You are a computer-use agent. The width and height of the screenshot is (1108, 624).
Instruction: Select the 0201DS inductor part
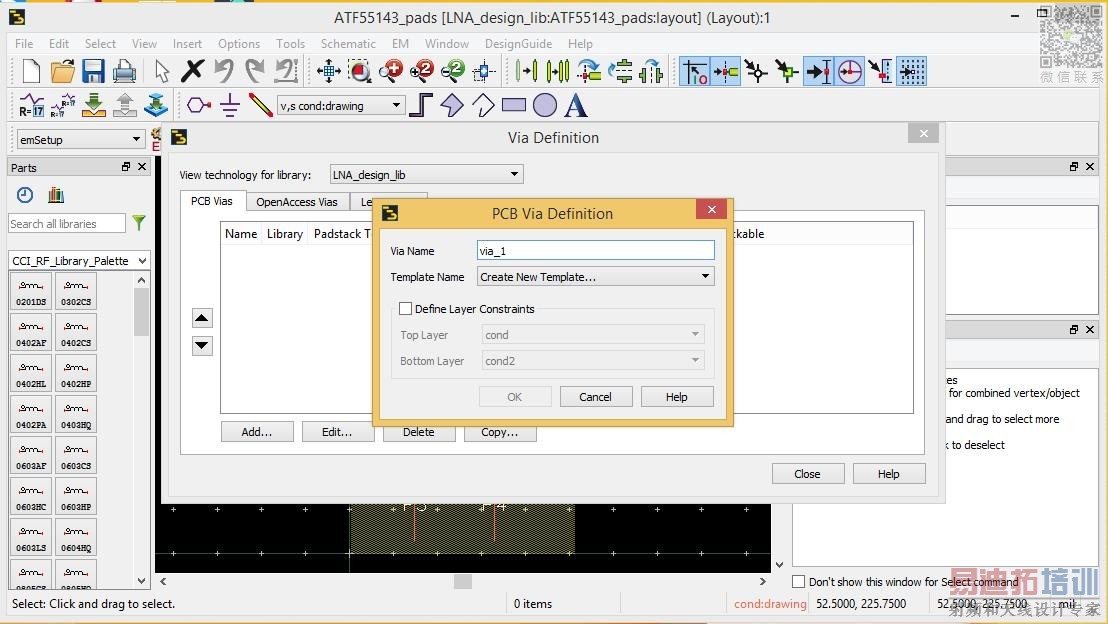click(x=31, y=291)
